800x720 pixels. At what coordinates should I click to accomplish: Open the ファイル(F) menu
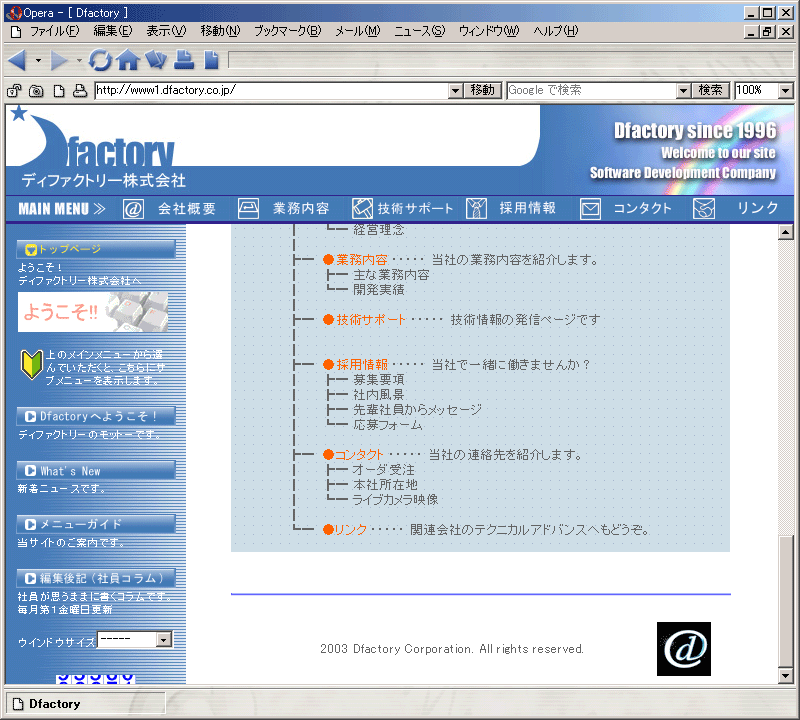click(55, 32)
